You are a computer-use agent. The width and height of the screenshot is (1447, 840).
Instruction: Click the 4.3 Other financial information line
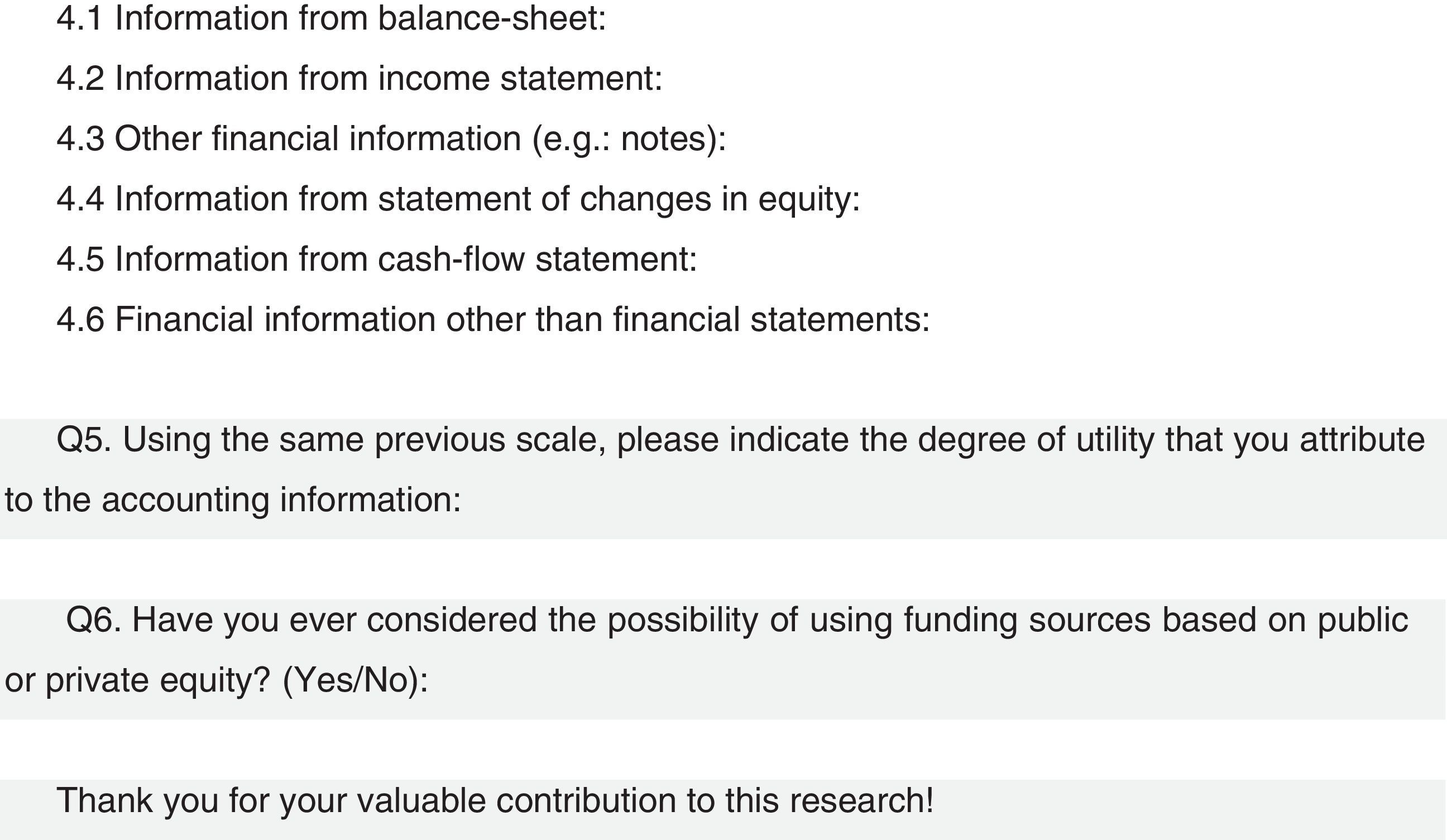coord(391,139)
